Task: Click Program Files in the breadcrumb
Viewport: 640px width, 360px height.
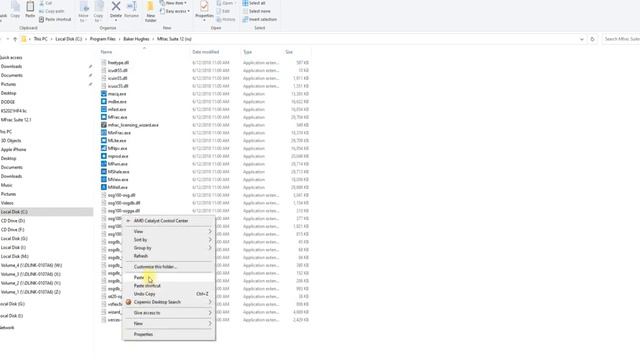Action: tap(102, 39)
